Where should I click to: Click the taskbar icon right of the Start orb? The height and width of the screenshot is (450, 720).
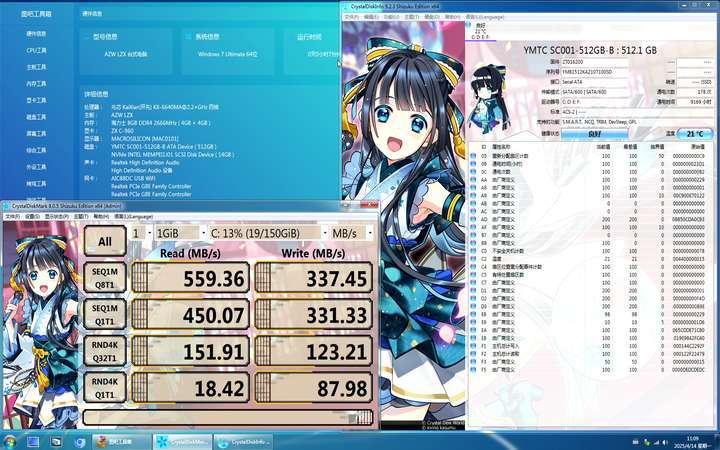coord(33,442)
